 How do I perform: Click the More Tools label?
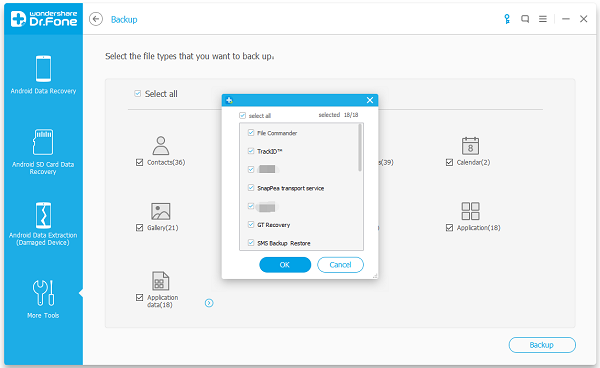pyautogui.click(x=43, y=316)
